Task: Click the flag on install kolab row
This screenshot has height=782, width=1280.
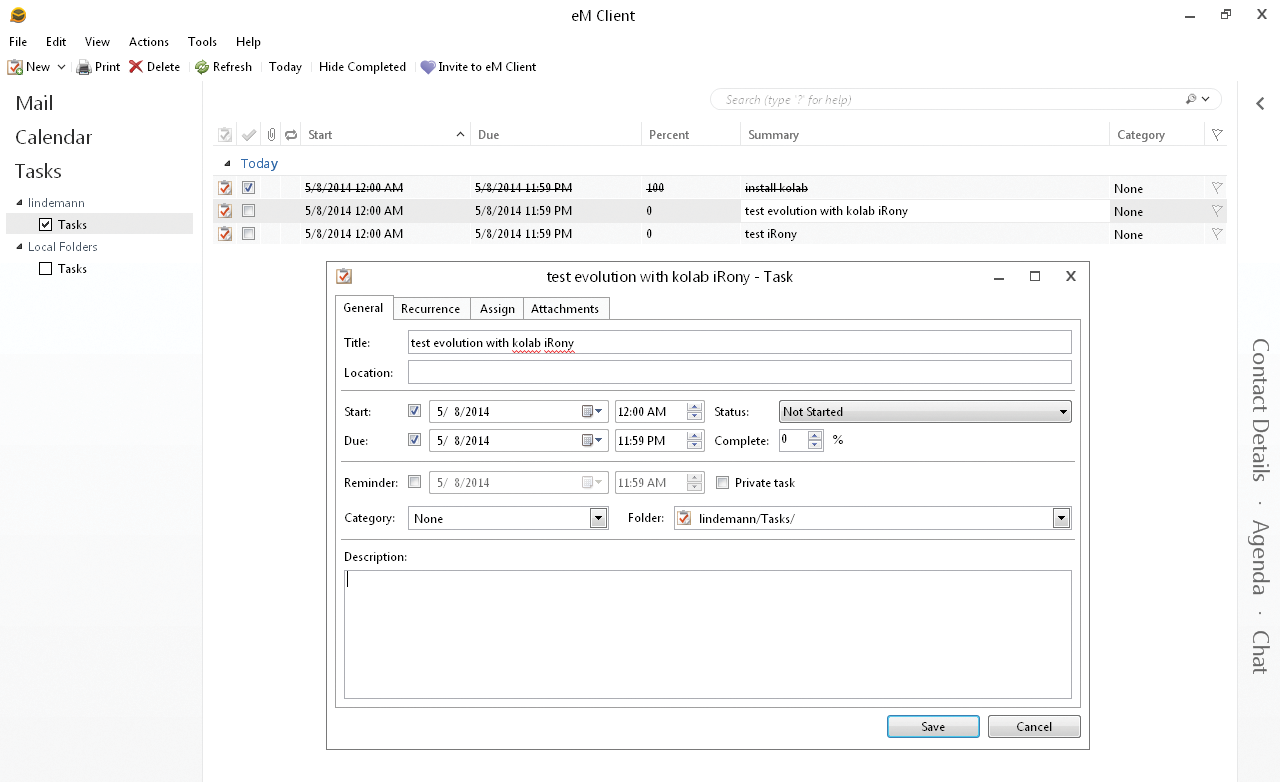Action: pos(1217,187)
